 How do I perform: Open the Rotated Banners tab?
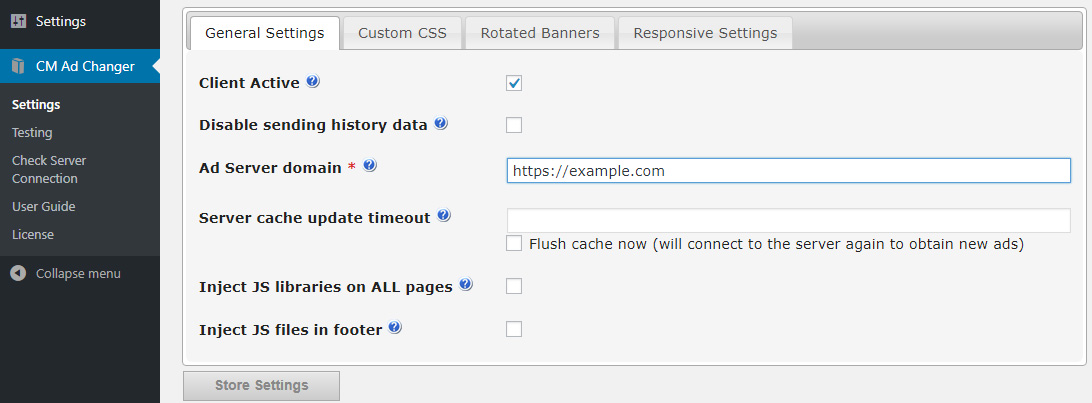[540, 33]
